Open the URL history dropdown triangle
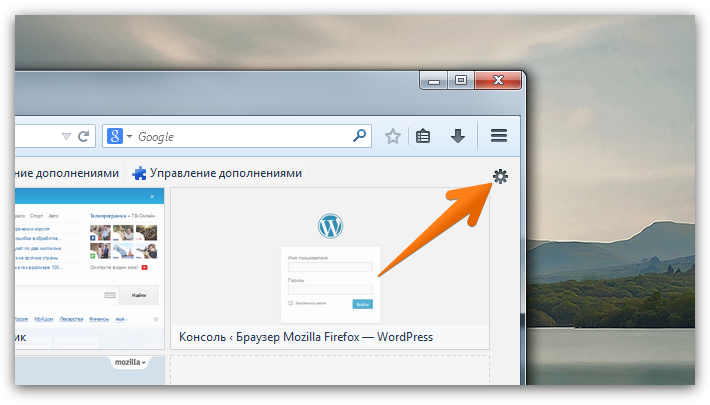This screenshot has height=405, width=710. 66,136
